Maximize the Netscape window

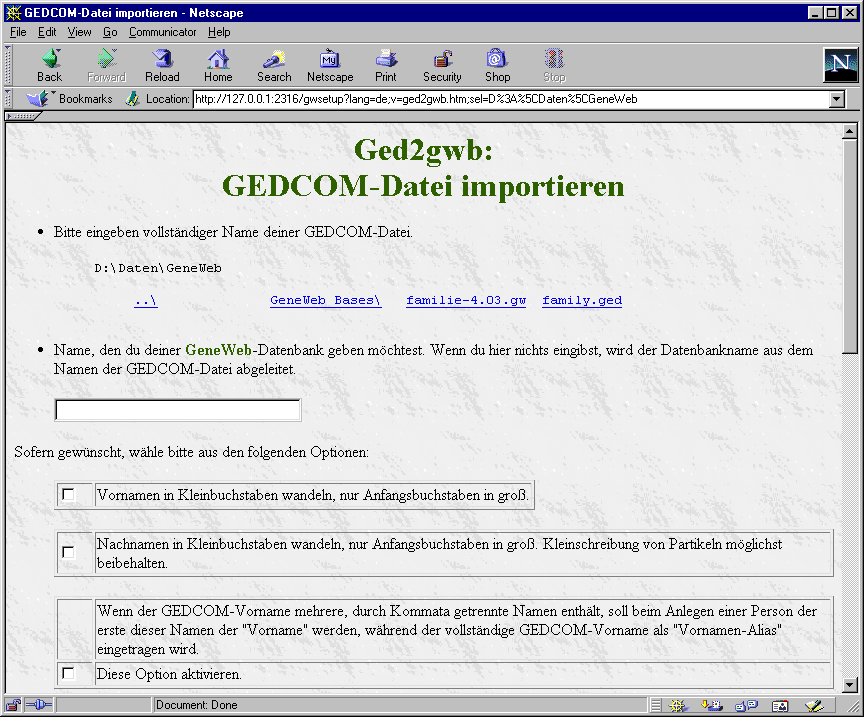click(832, 12)
